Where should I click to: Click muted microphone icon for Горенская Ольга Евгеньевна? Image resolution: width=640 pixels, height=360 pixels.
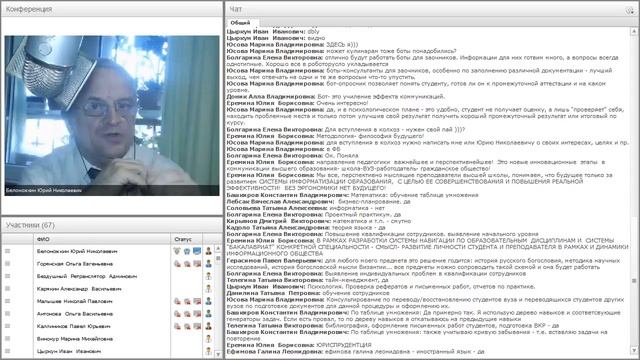pyautogui.click(x=177, y=264)
